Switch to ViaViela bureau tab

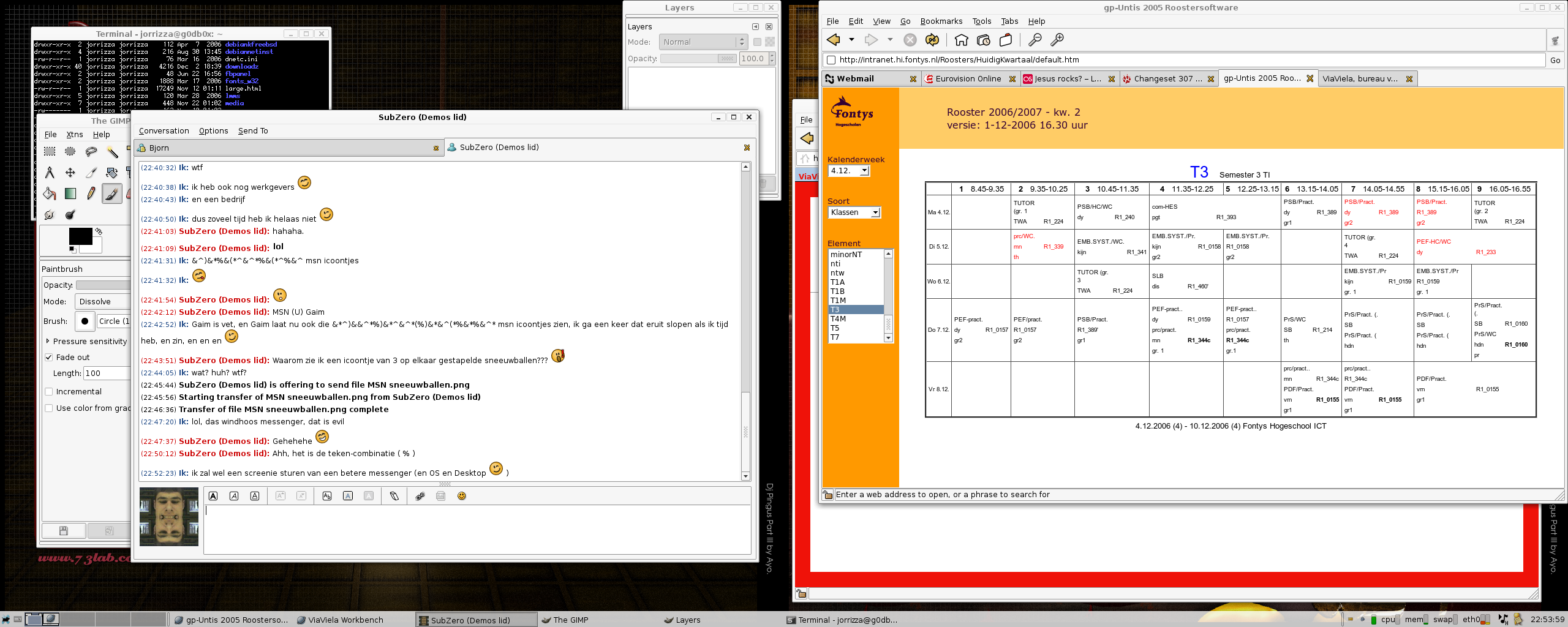(x=1367, y=79)
